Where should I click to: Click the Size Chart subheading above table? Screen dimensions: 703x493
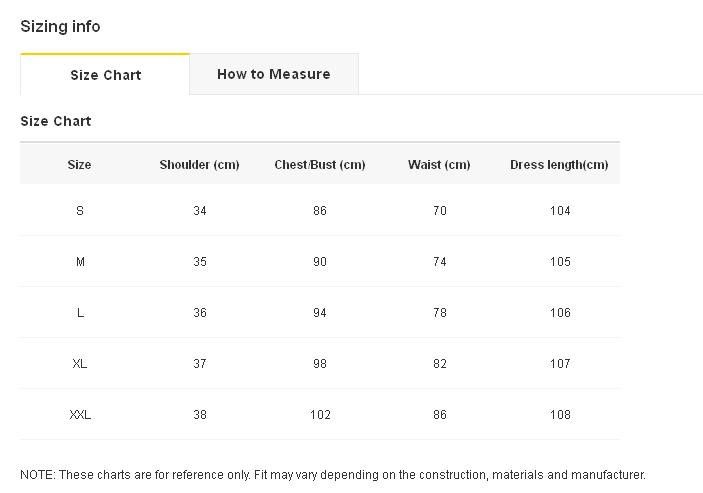pos(56,121)
